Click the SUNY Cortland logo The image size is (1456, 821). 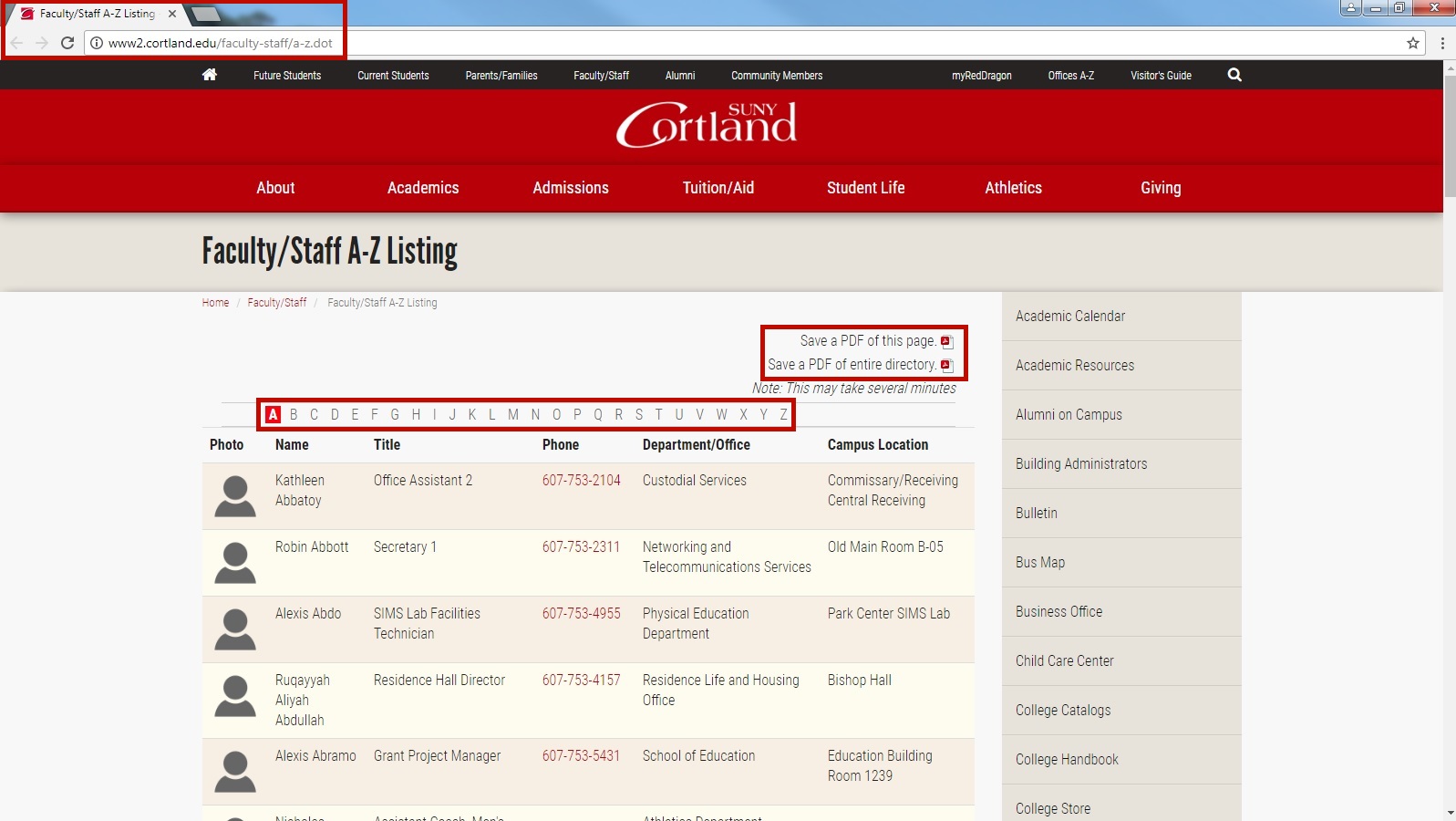(707, 124)
